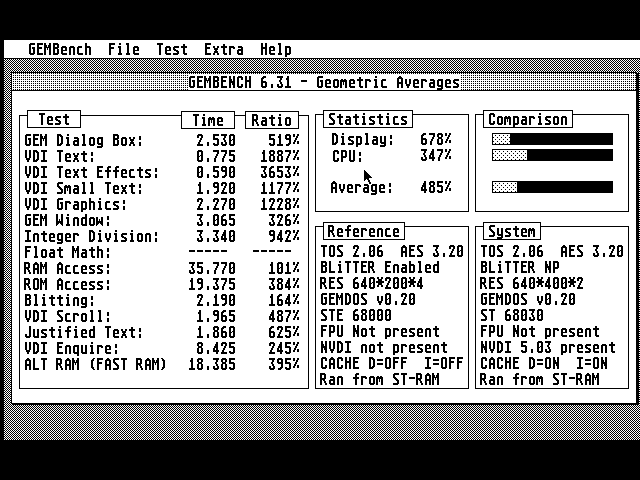640x480 pixels.
Task: Open the File menu
Action: click(x=124, y=50)
